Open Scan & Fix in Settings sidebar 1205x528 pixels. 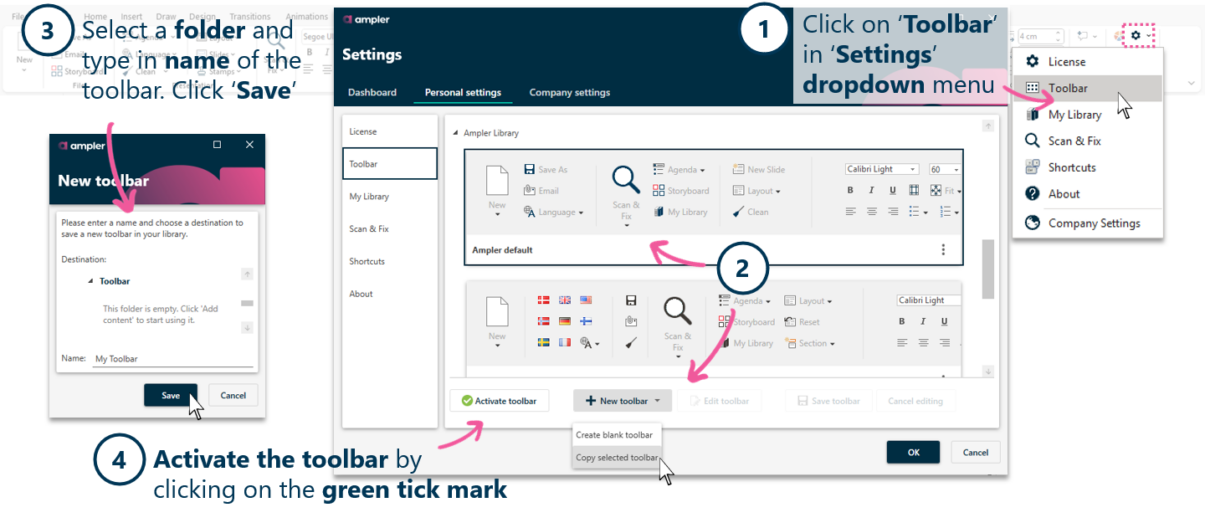coord(389,229)
